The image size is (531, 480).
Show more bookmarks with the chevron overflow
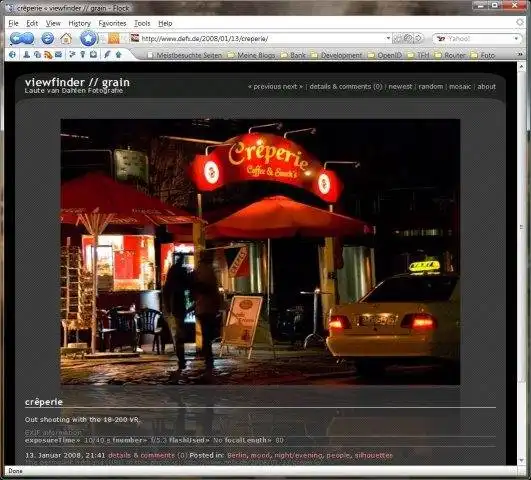(521, 54)
